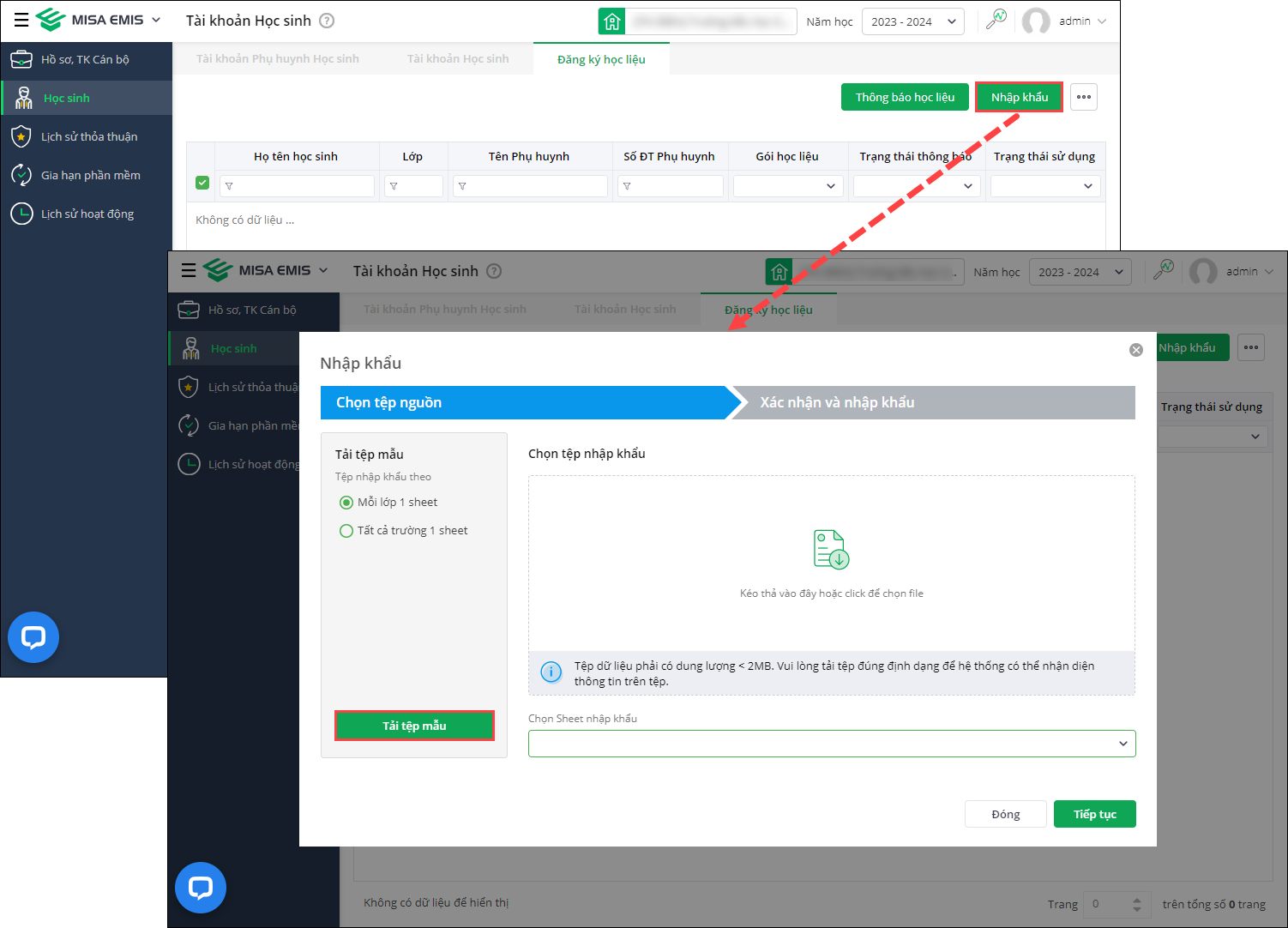
Task: Click the Gia hạn phần mềm renew icon, front window
Action: (189, 425)
